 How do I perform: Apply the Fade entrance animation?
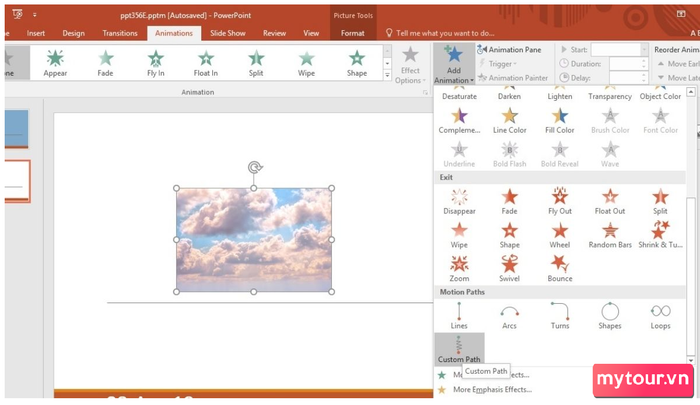pos(105,63)
